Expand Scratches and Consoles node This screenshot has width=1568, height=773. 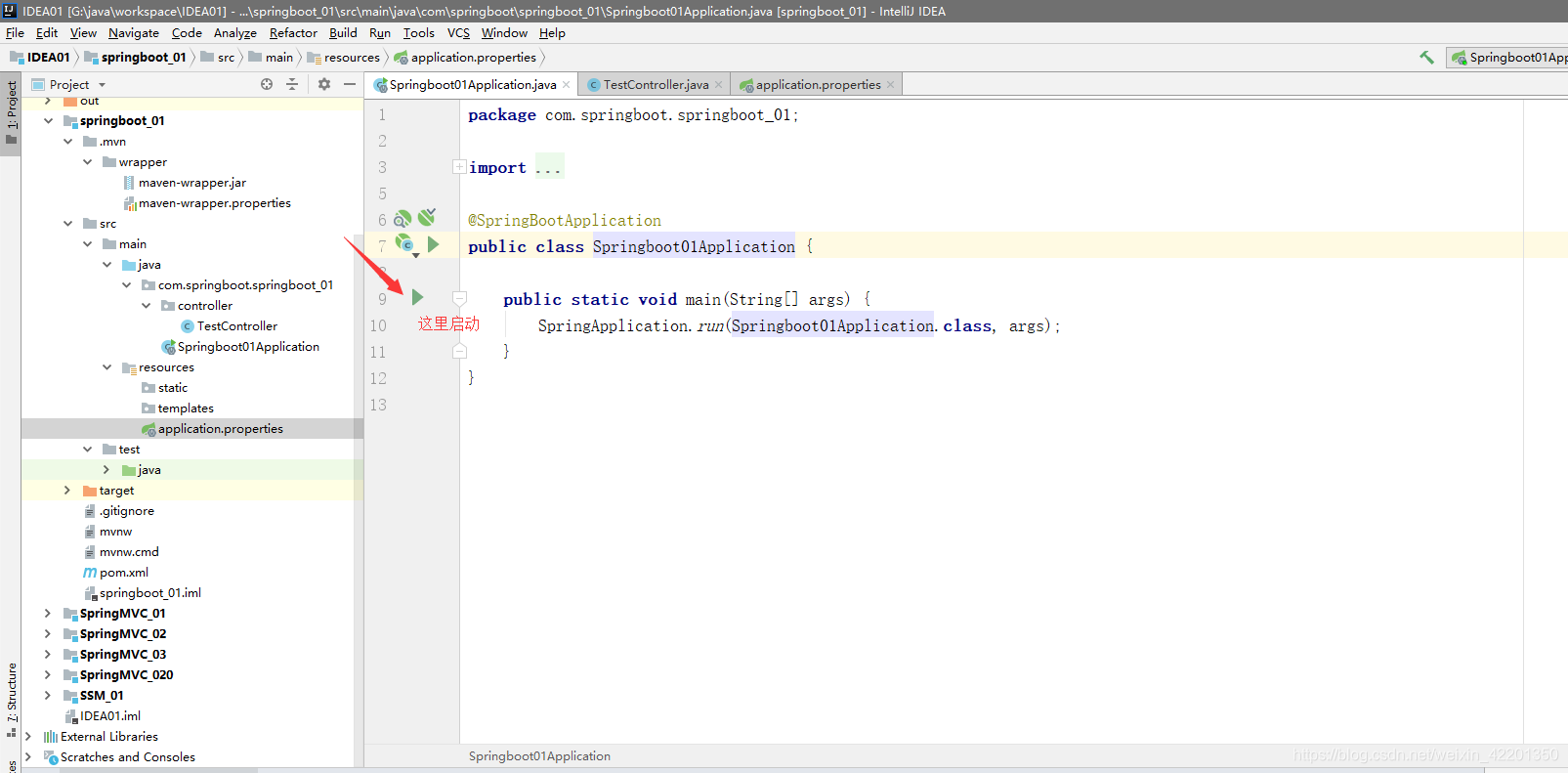28,757
